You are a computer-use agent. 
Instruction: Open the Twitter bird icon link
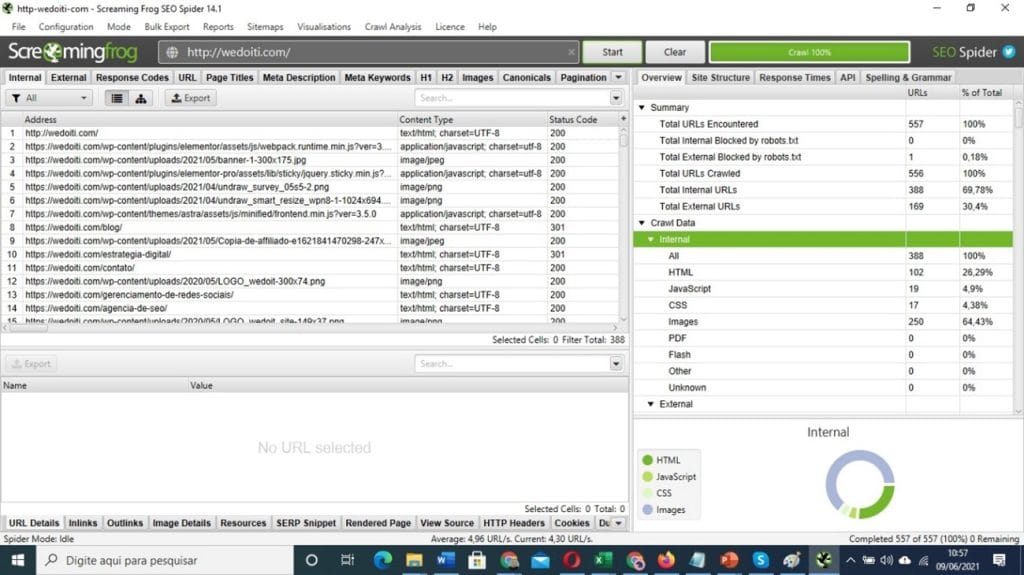point(1009,52)
